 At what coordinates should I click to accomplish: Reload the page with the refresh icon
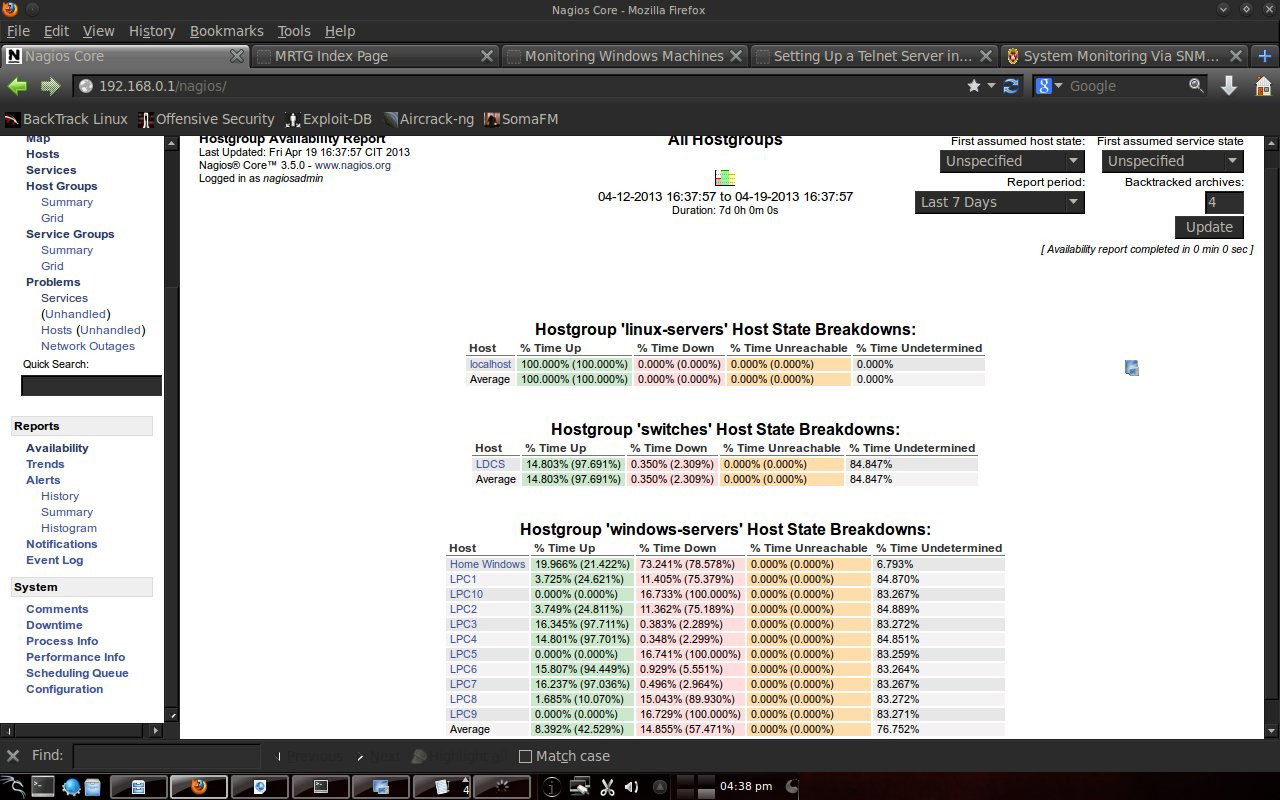point(1011,86)
